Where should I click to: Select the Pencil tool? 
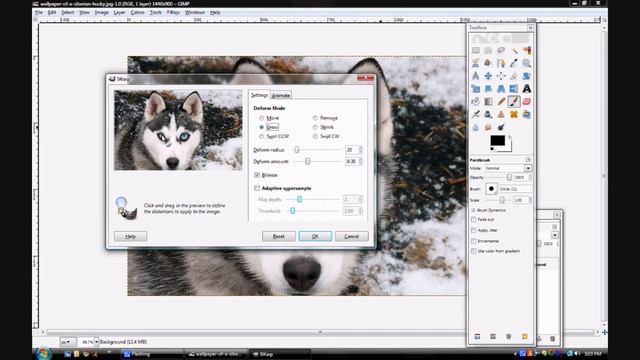(501, 102)
